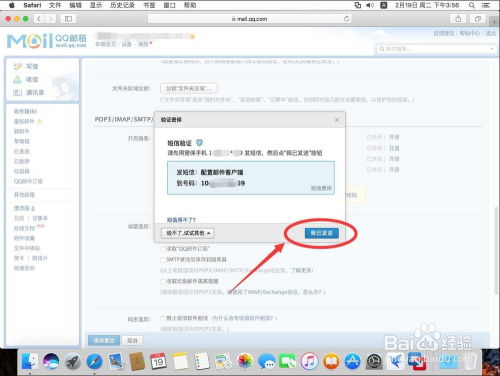Open Calendar icon in Dock
This screenshot has height=376, width=500.
[158, 361]
